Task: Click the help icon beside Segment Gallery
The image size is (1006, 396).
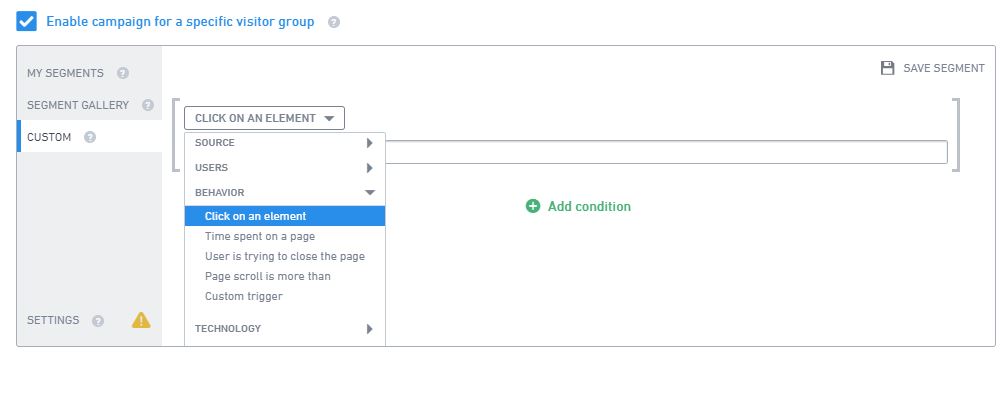Action: (x=148, y=105)
